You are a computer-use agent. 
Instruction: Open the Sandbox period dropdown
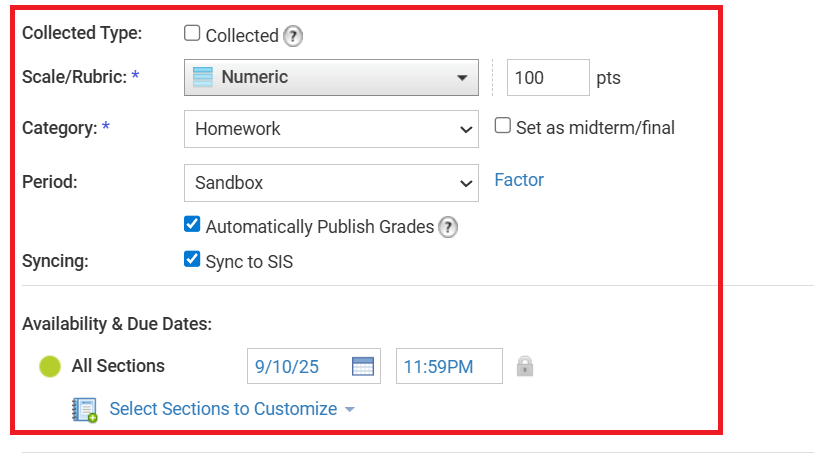331,183
